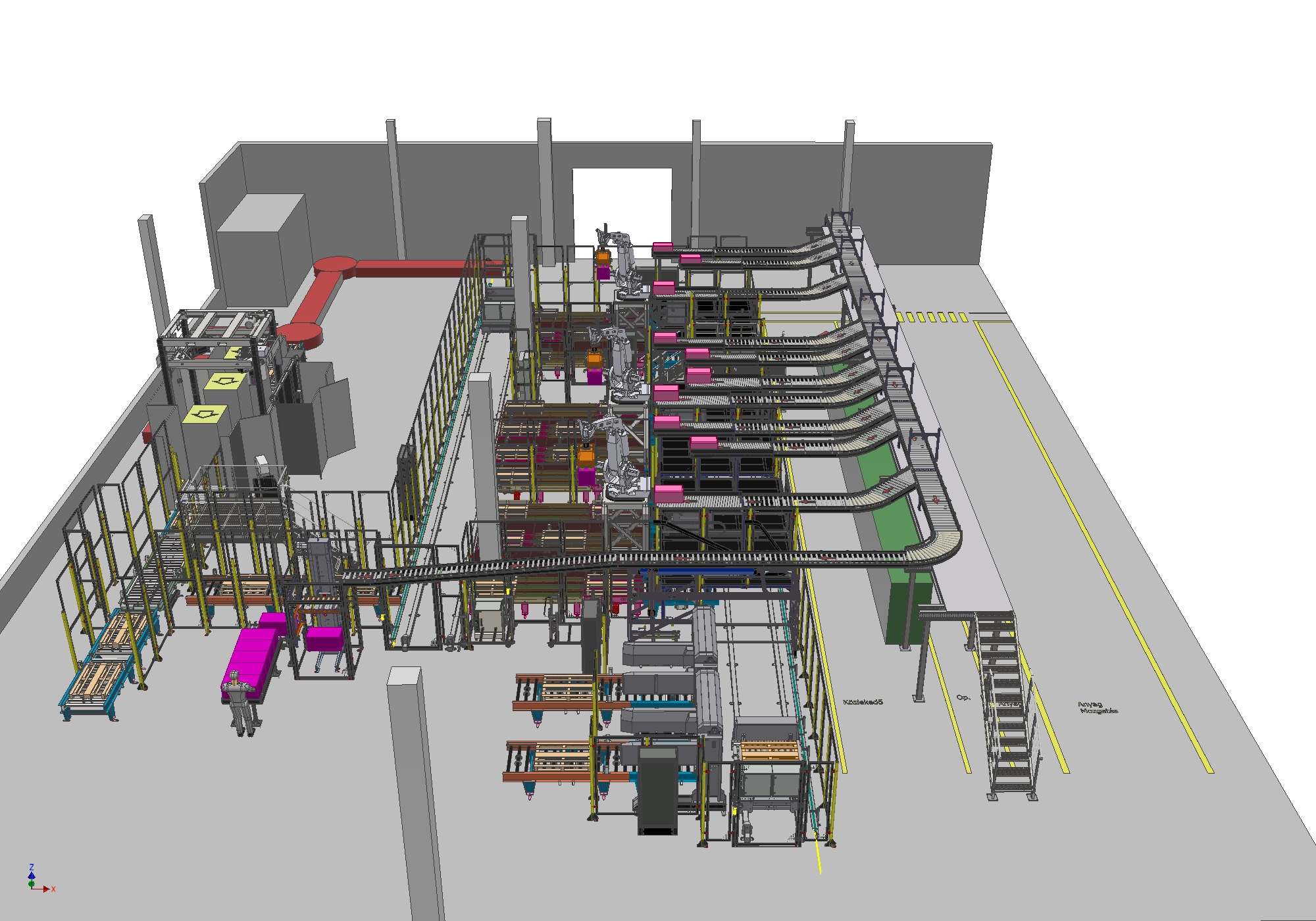
Task: Click the Közlekedő floor label
Action: (863, 702)
